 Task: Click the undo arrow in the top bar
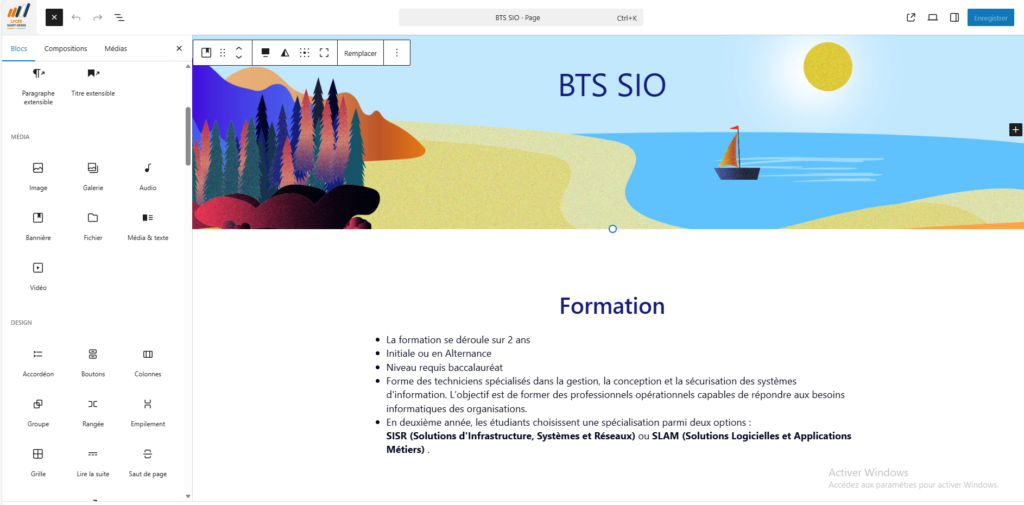coord(76,17)
